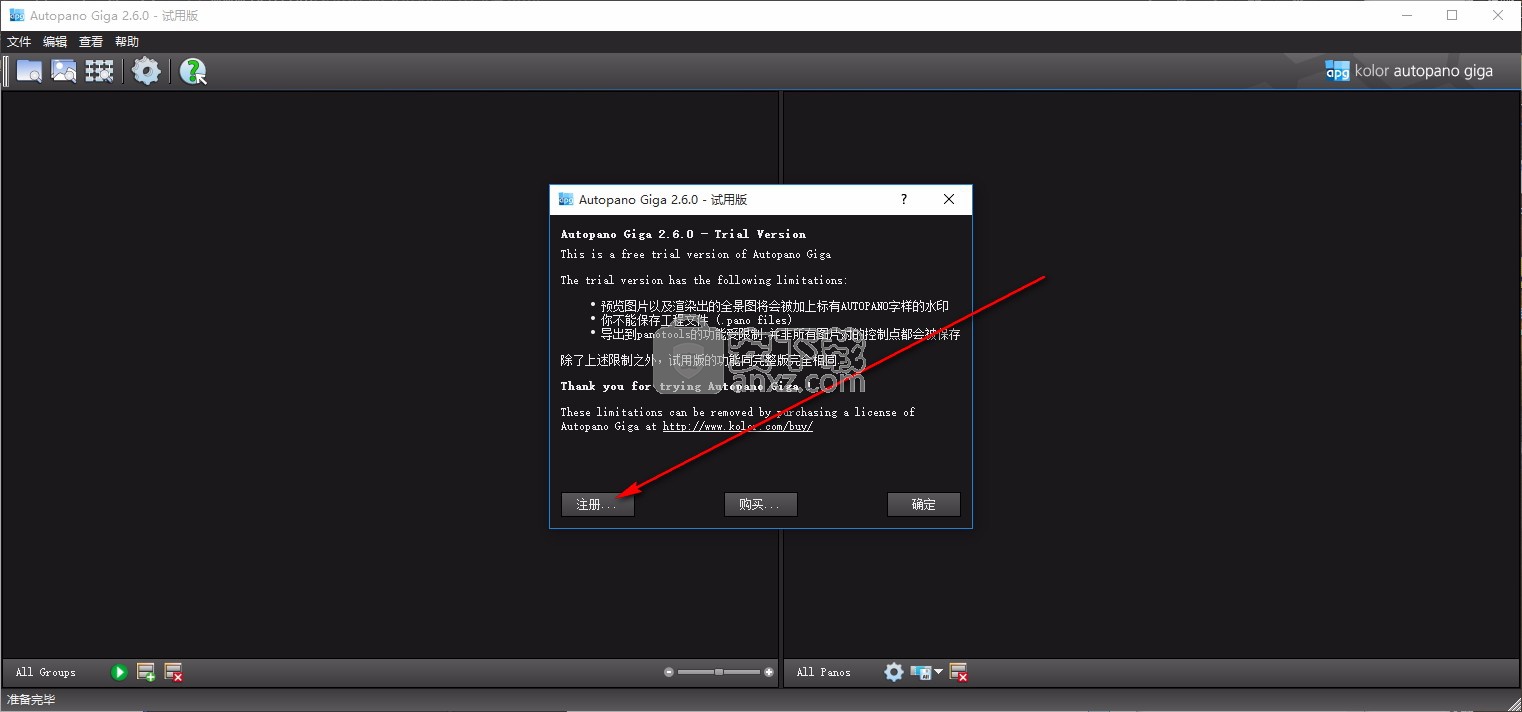Click the 准备完毕 status bar text
This screenshot has height=712, width=1522.
(x=31, y=700)
